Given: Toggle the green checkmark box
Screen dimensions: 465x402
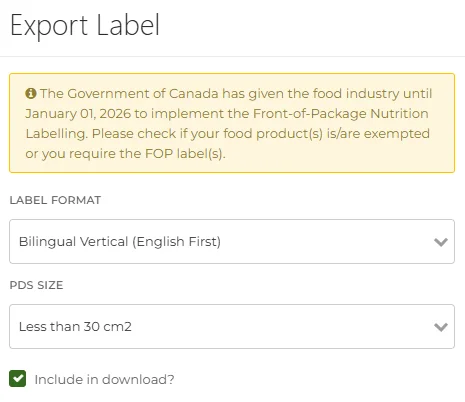Looking at the screenshot, I should coord(18,379).
